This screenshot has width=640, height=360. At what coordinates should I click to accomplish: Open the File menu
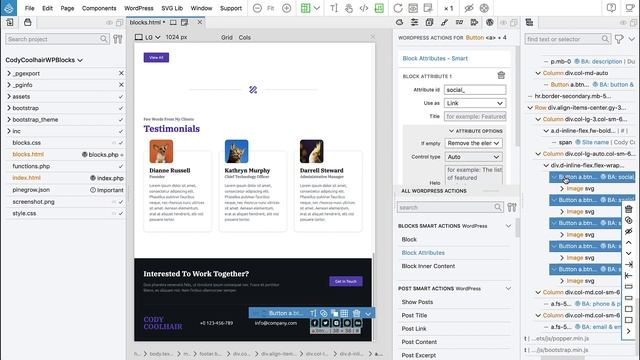(29, 8)
